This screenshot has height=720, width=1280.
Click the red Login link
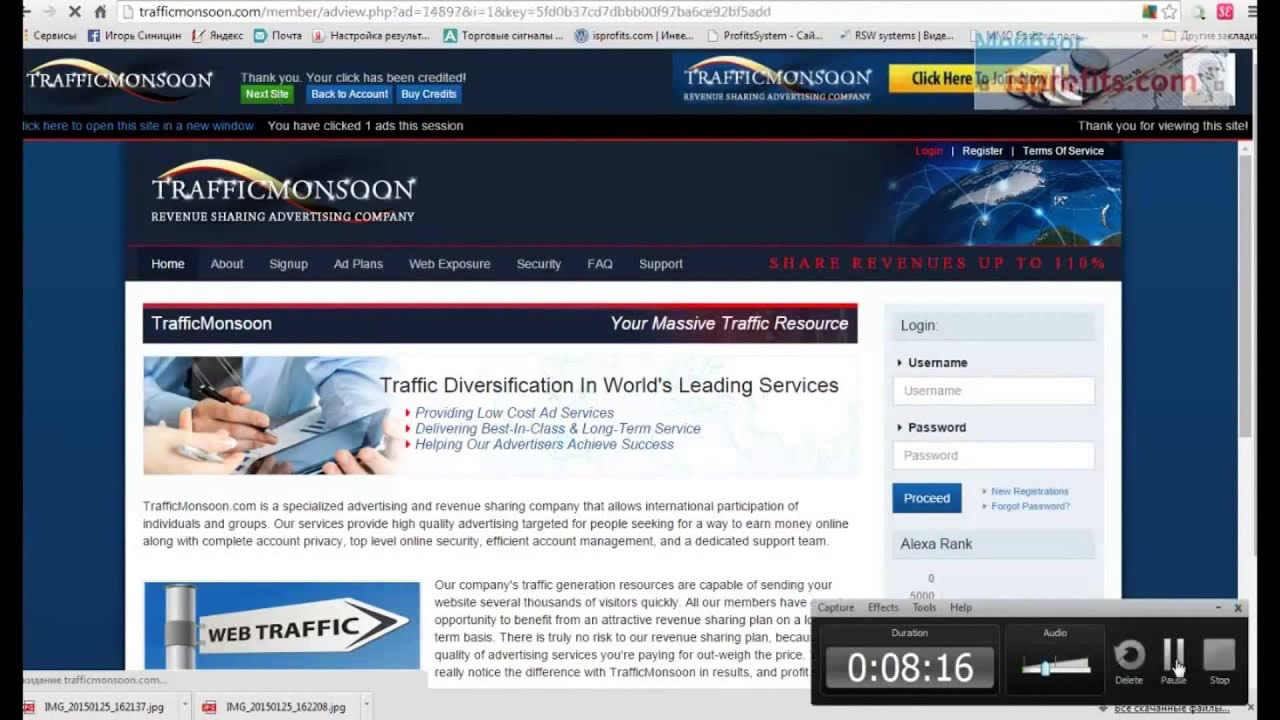tap(929, 151)
